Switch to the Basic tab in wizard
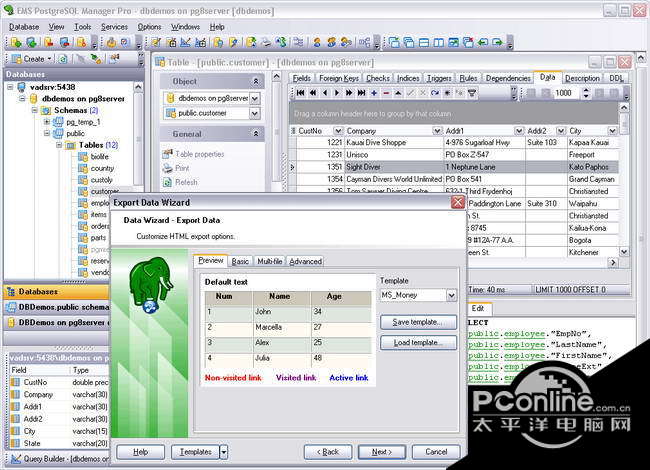 [240, 262]
